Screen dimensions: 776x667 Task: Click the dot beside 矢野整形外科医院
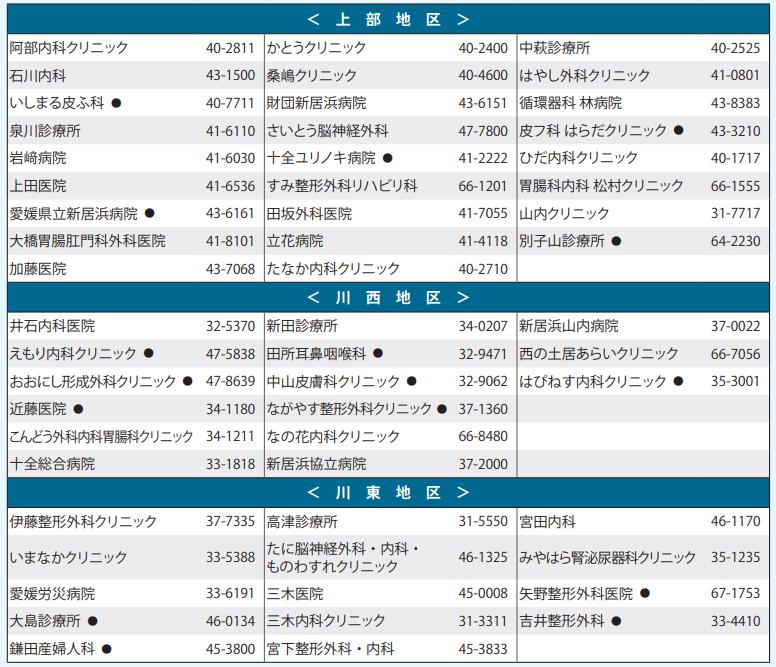pos(645,593)
